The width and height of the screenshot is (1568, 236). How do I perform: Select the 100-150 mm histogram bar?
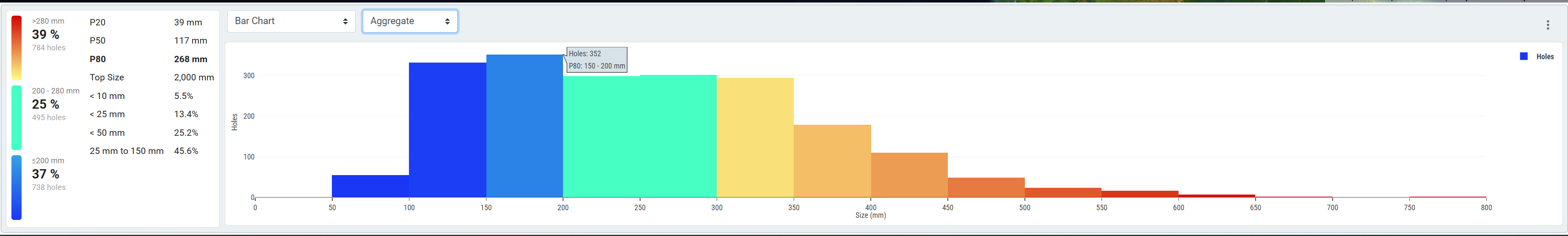(x=447, y=130)
